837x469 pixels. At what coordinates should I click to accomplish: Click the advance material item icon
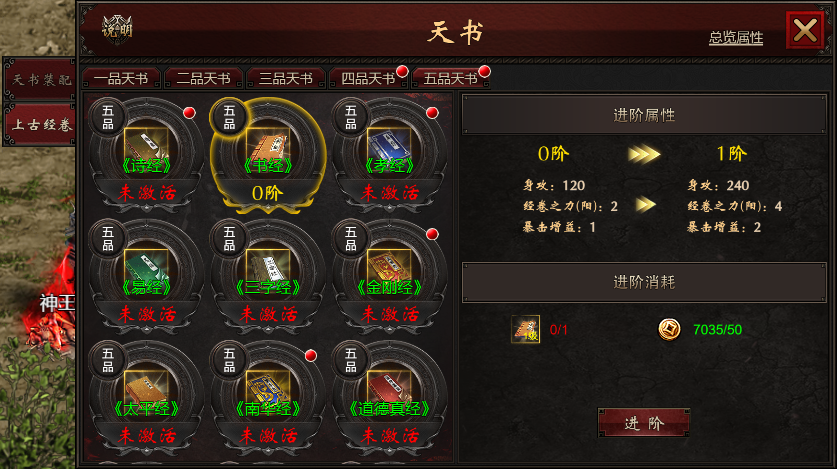525,329
